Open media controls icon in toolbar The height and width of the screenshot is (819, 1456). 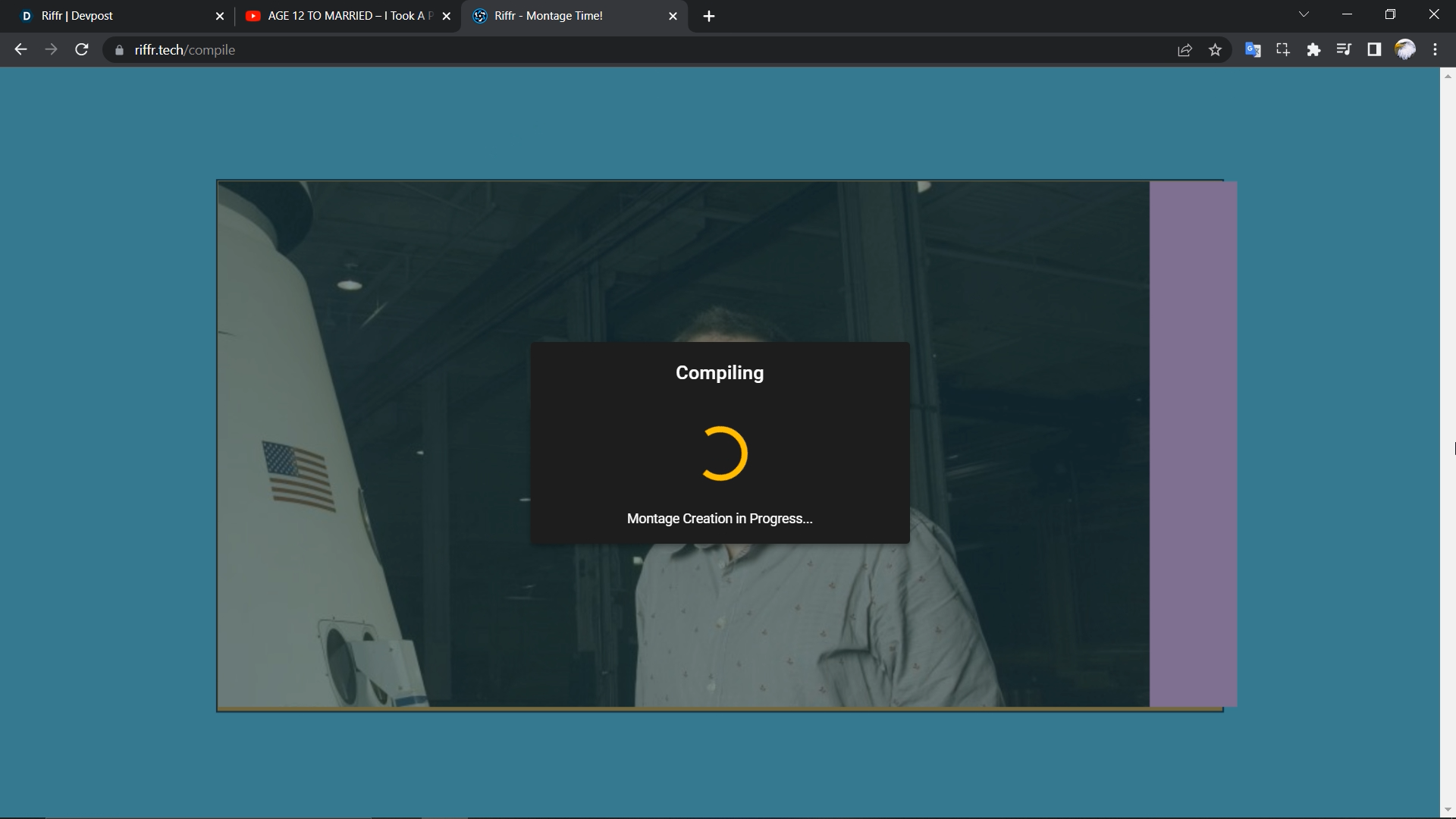[x=1344, y=50]
